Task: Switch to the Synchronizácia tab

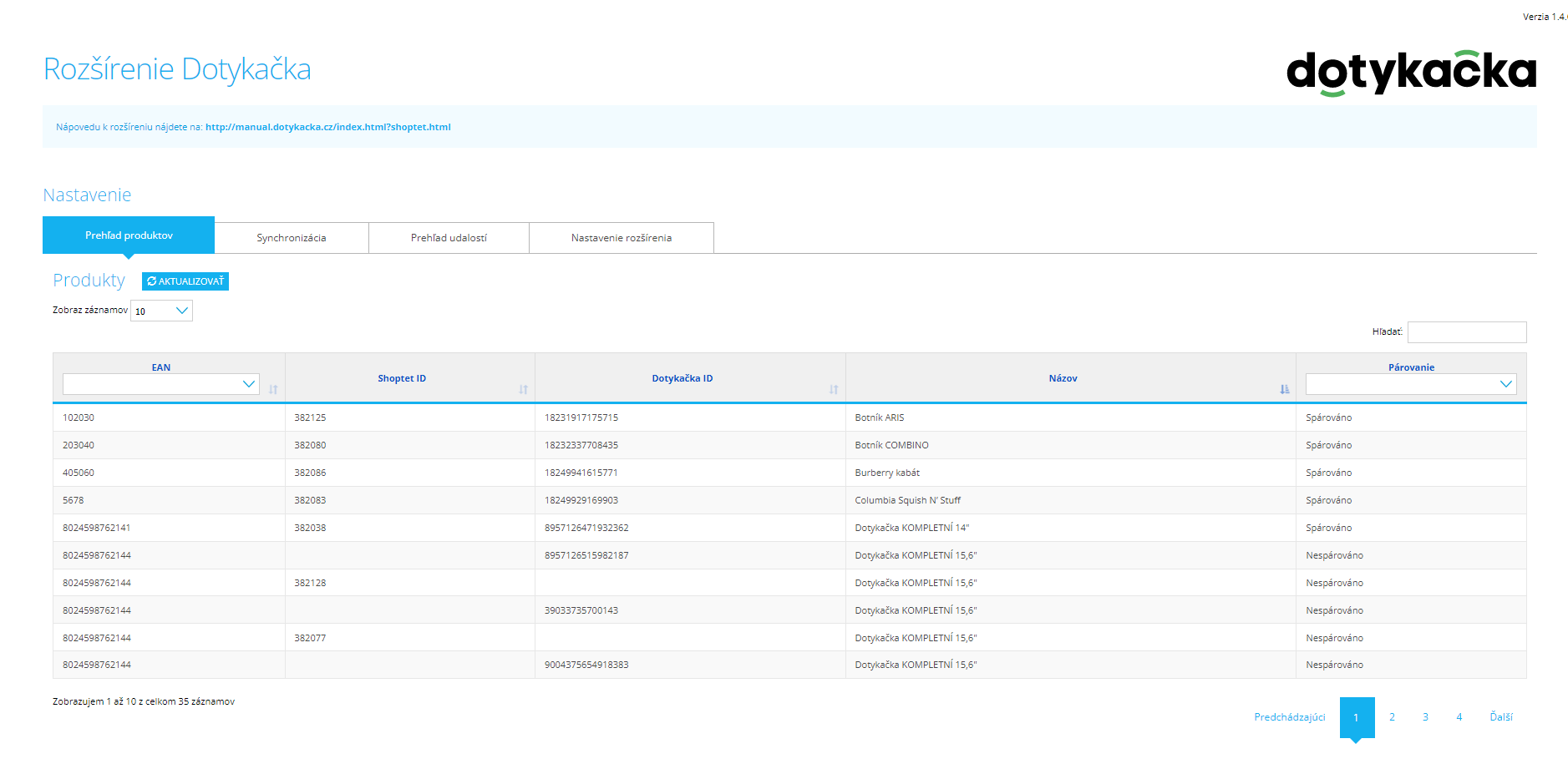Action: [x=292, y=238]
